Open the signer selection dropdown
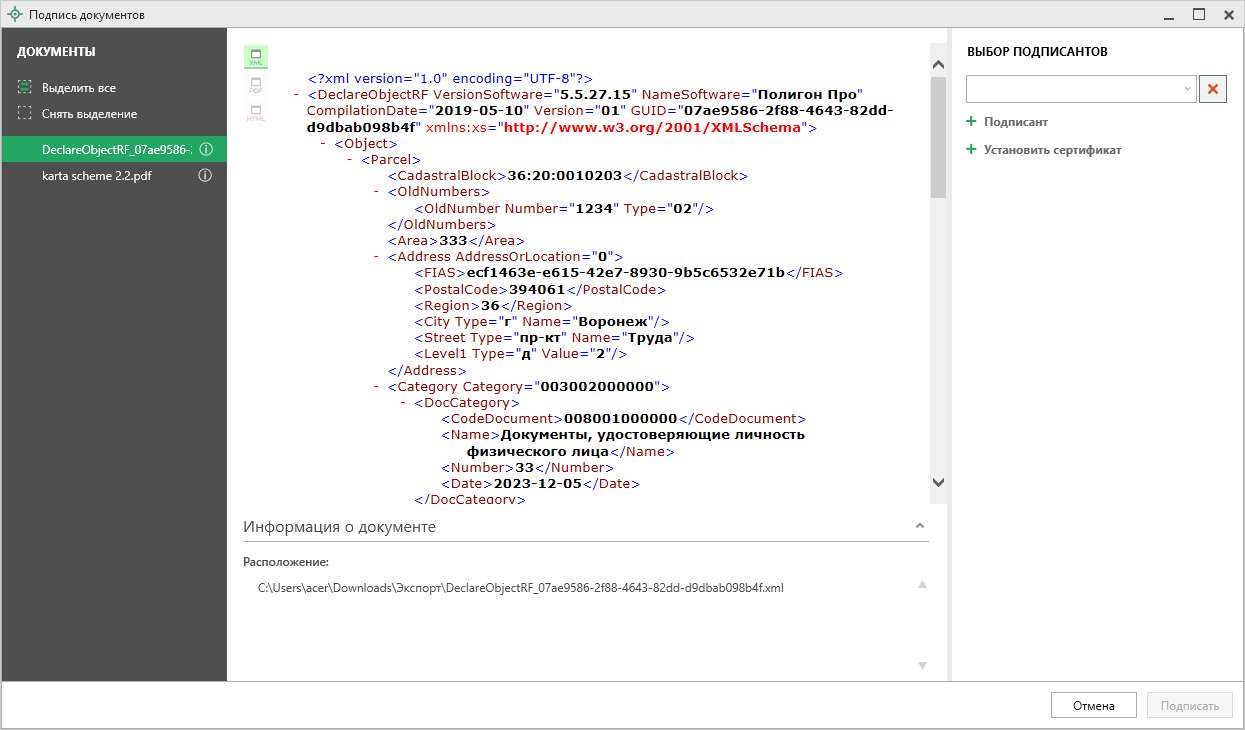Viewport: 1245px width, 730px height. point(1187,89)
